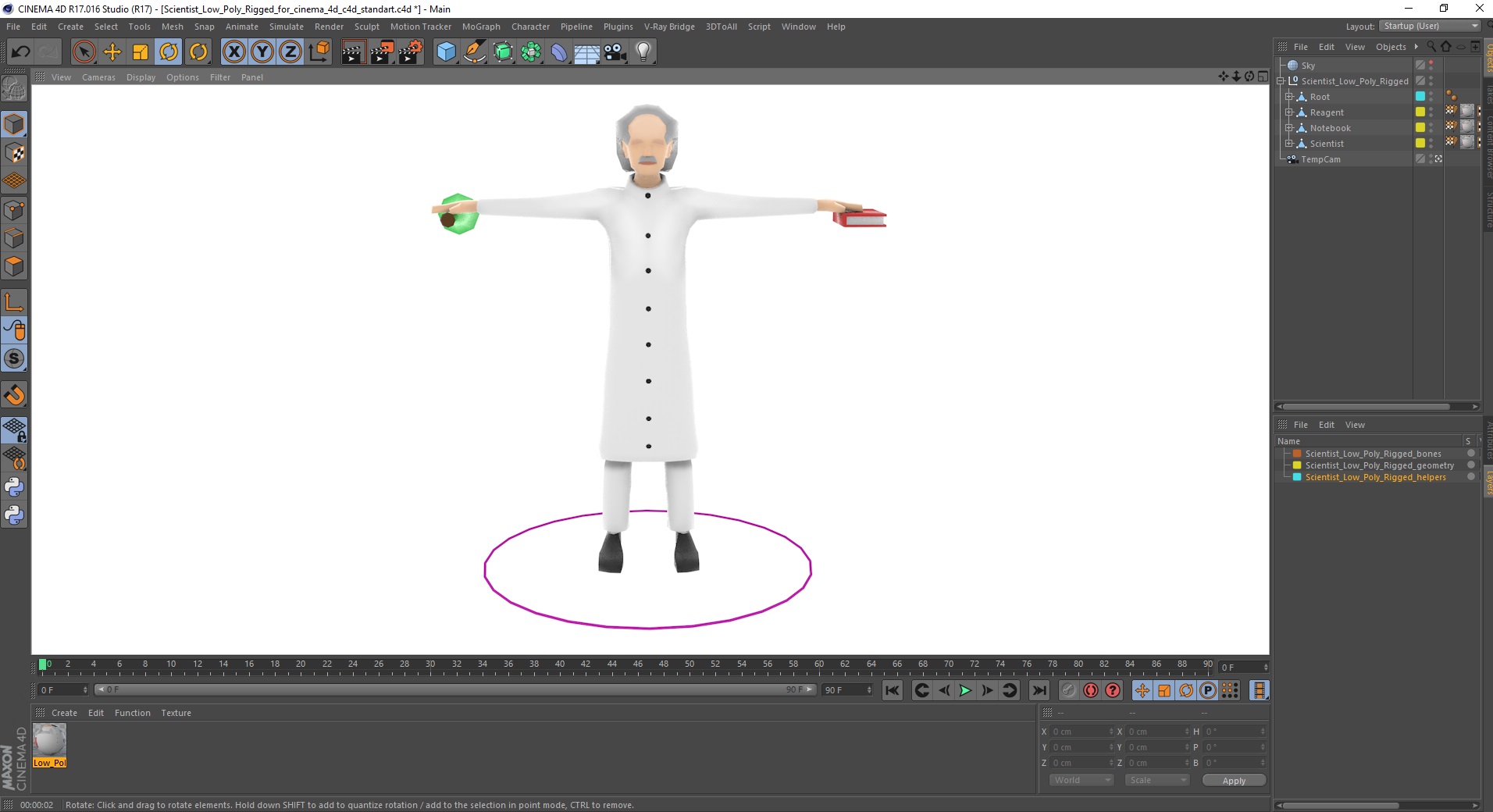Toggle Root visibility dots

pos(1431,97)
